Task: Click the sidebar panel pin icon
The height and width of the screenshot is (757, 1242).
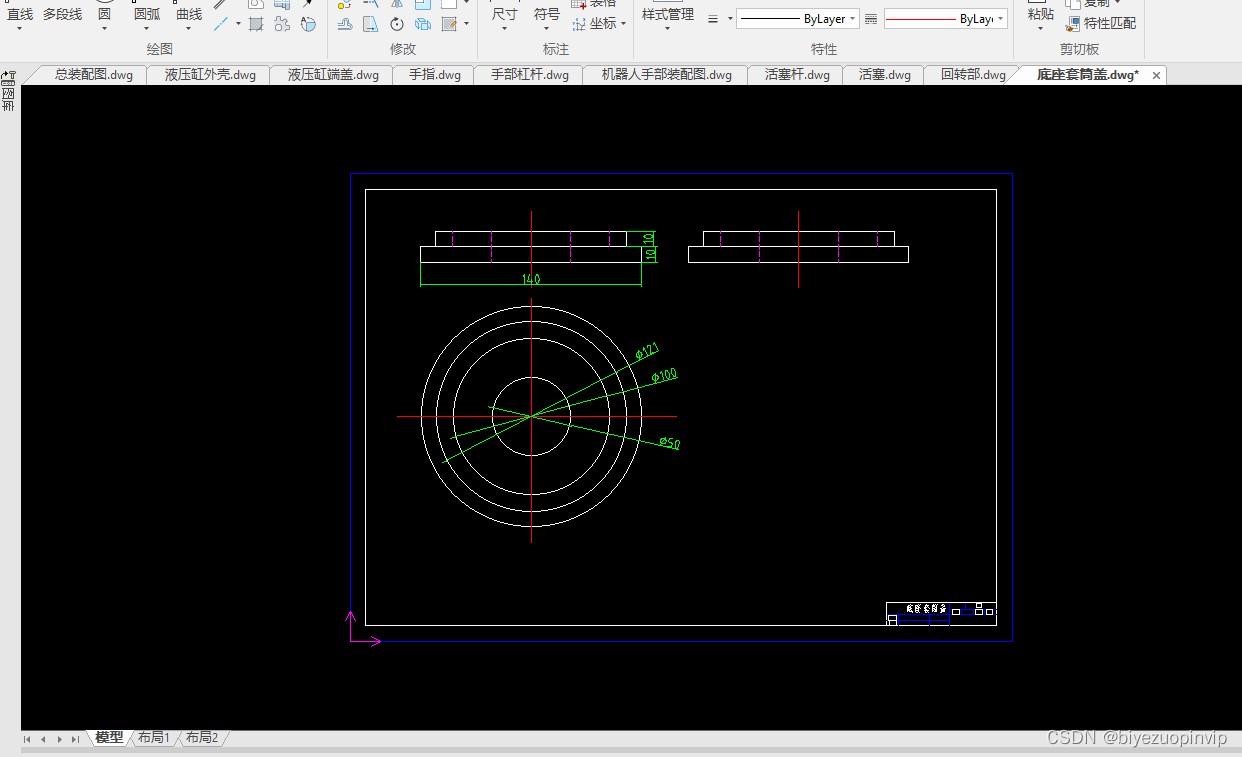Action: [9, 77]
